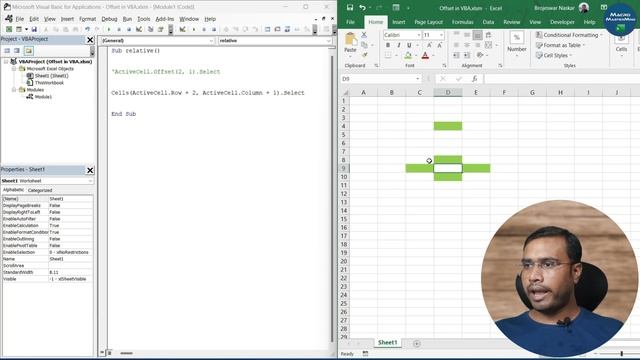640x360 pixels.
Task: Click the Sheet1 tab in Excel
Action: point(387,342)
